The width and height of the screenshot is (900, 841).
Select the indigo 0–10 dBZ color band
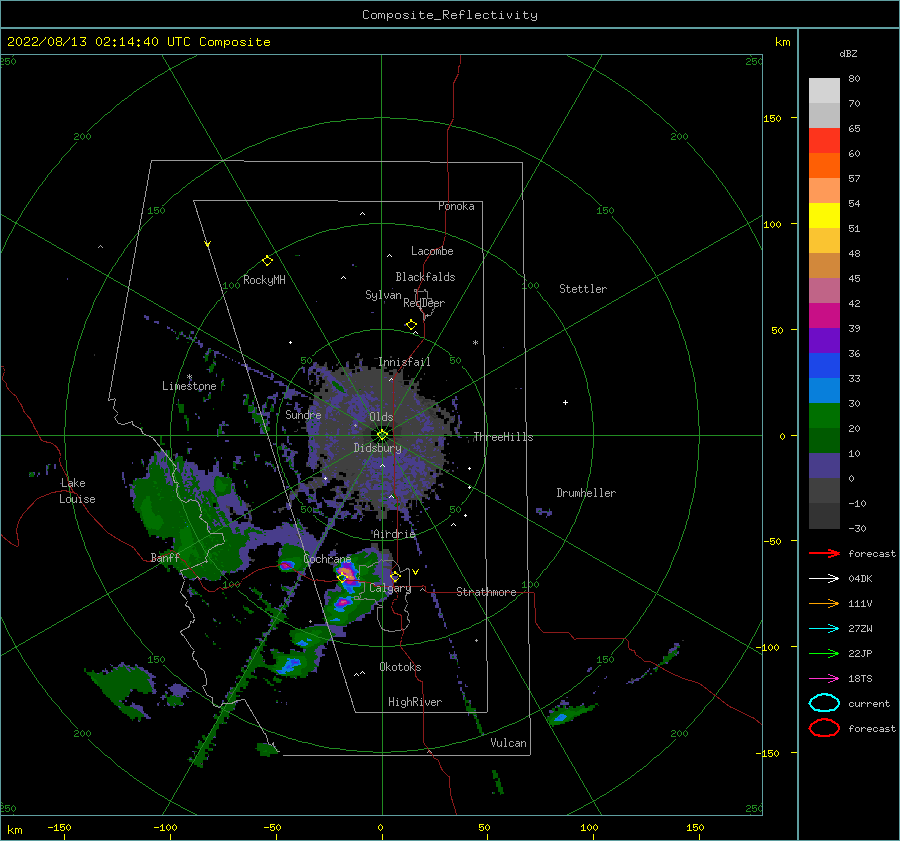pos(824,466)
